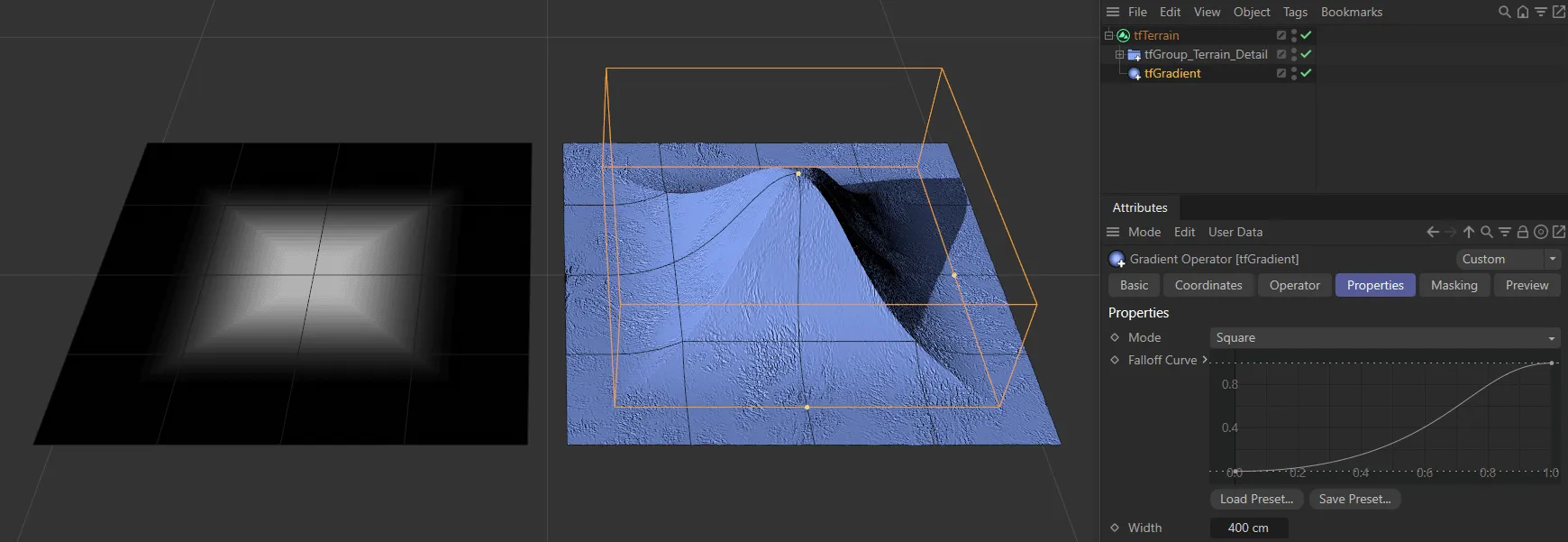Click the tfGroup_Terrain_Detail folder icon

pyautogui.click(x=1135, y=54)
